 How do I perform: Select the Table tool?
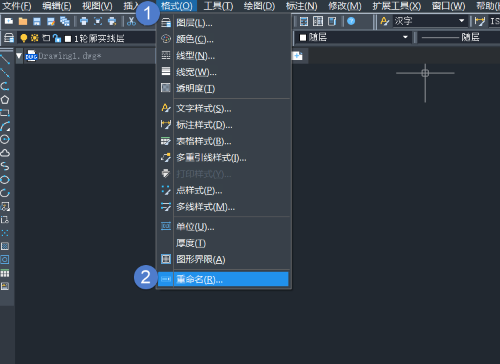(5, 273)
